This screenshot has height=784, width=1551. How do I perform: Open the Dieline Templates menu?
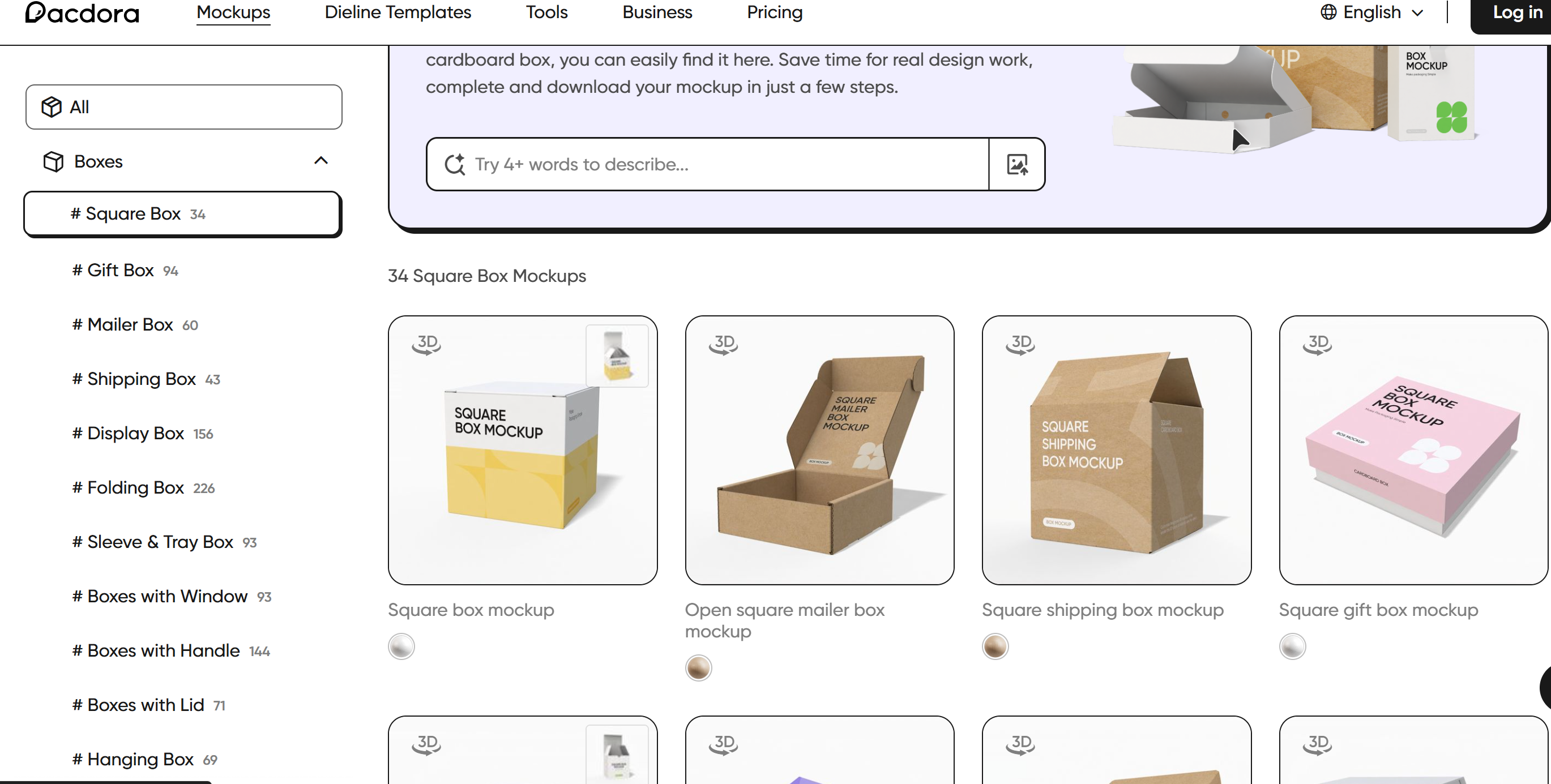398,12
